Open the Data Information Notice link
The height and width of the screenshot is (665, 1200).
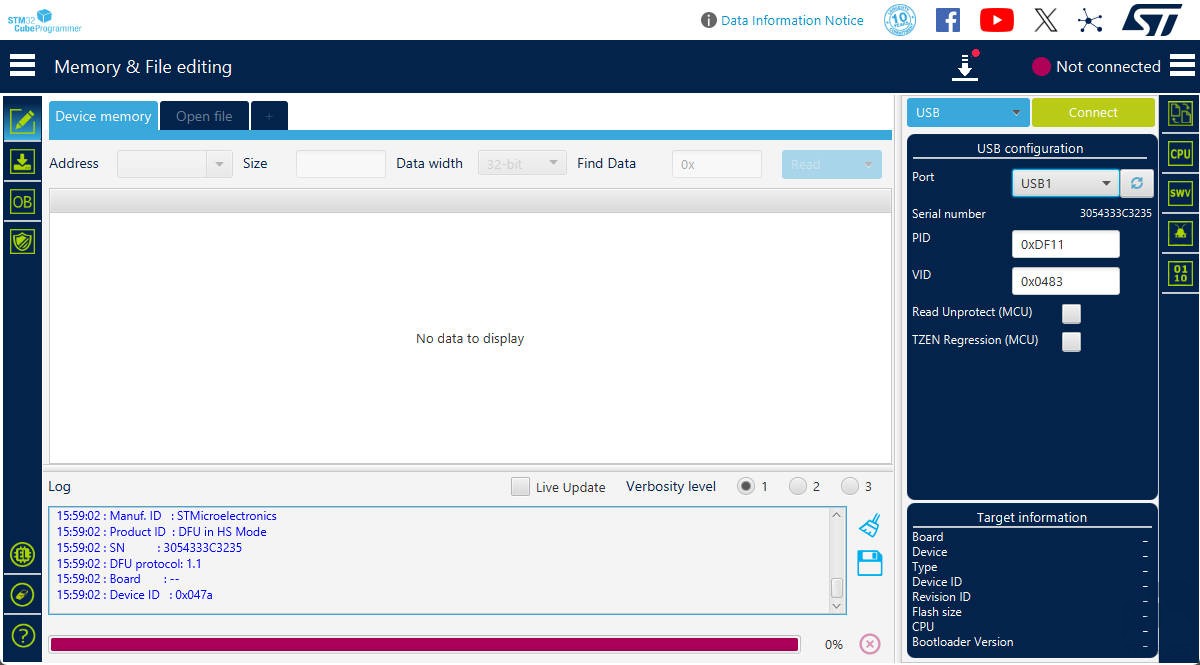pos(792,20)
